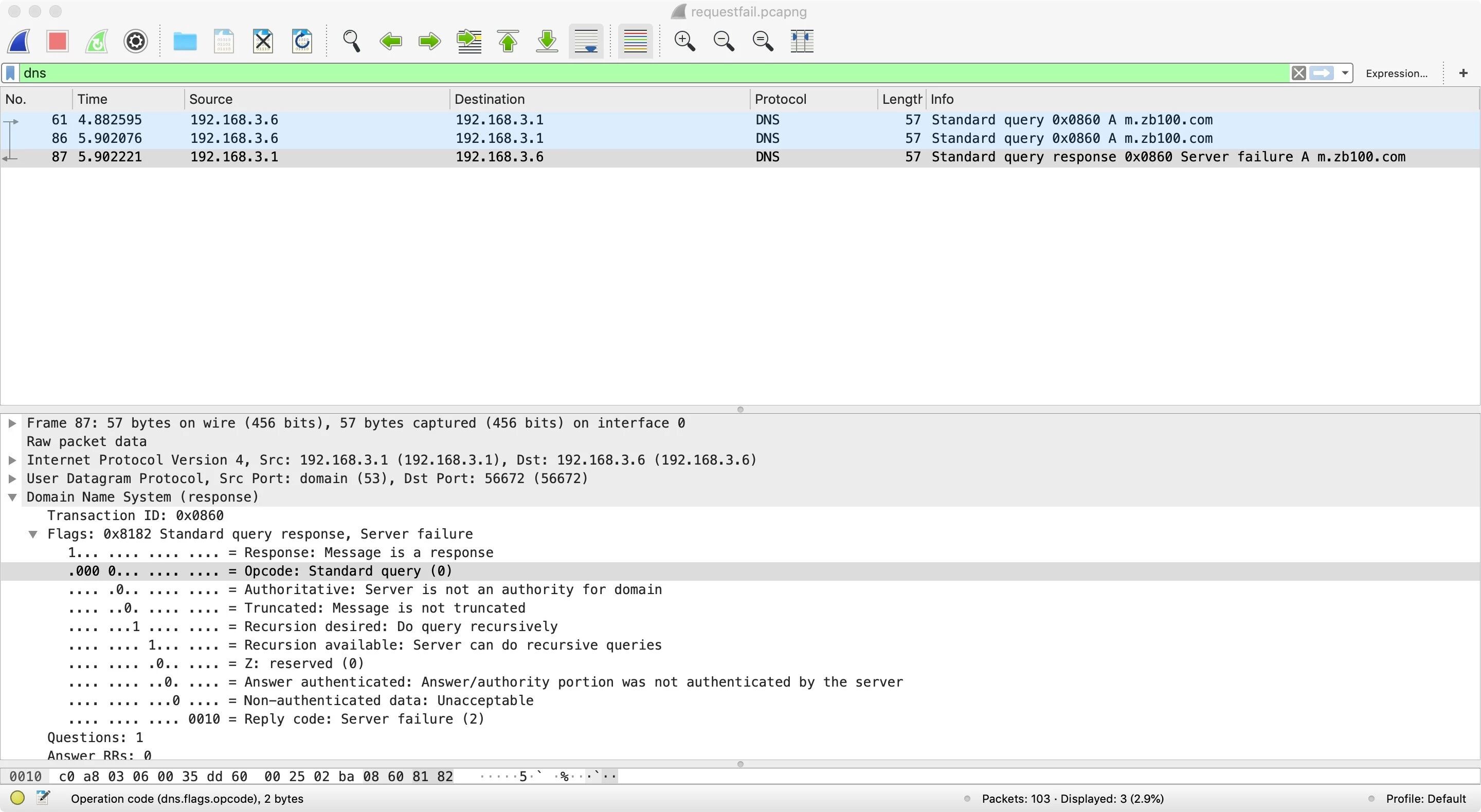Click the shark fin start capture icon
This screenshot has width=1481, height=812.
click(19, 41)
